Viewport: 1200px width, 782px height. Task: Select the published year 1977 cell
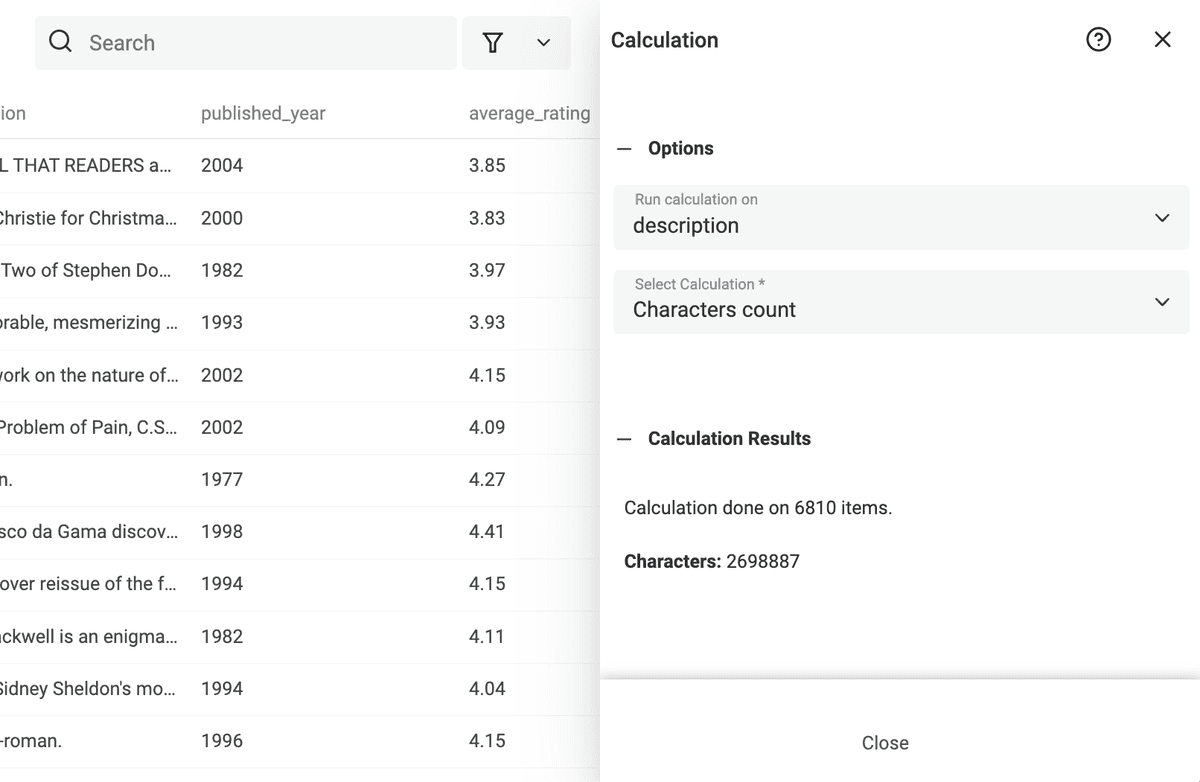(222, 479)
